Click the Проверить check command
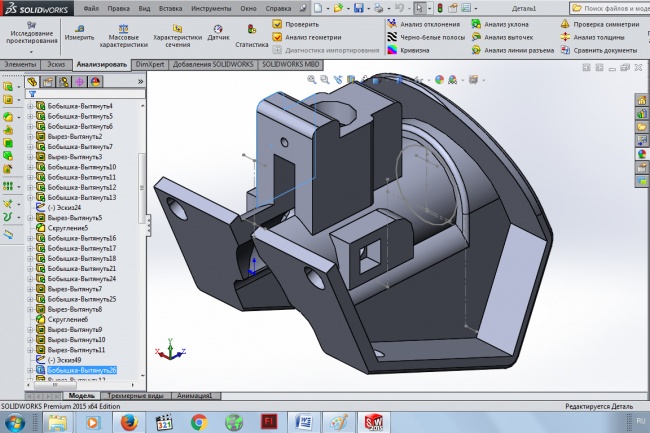Screen dimensions: 650x433 tap(296, 24)
